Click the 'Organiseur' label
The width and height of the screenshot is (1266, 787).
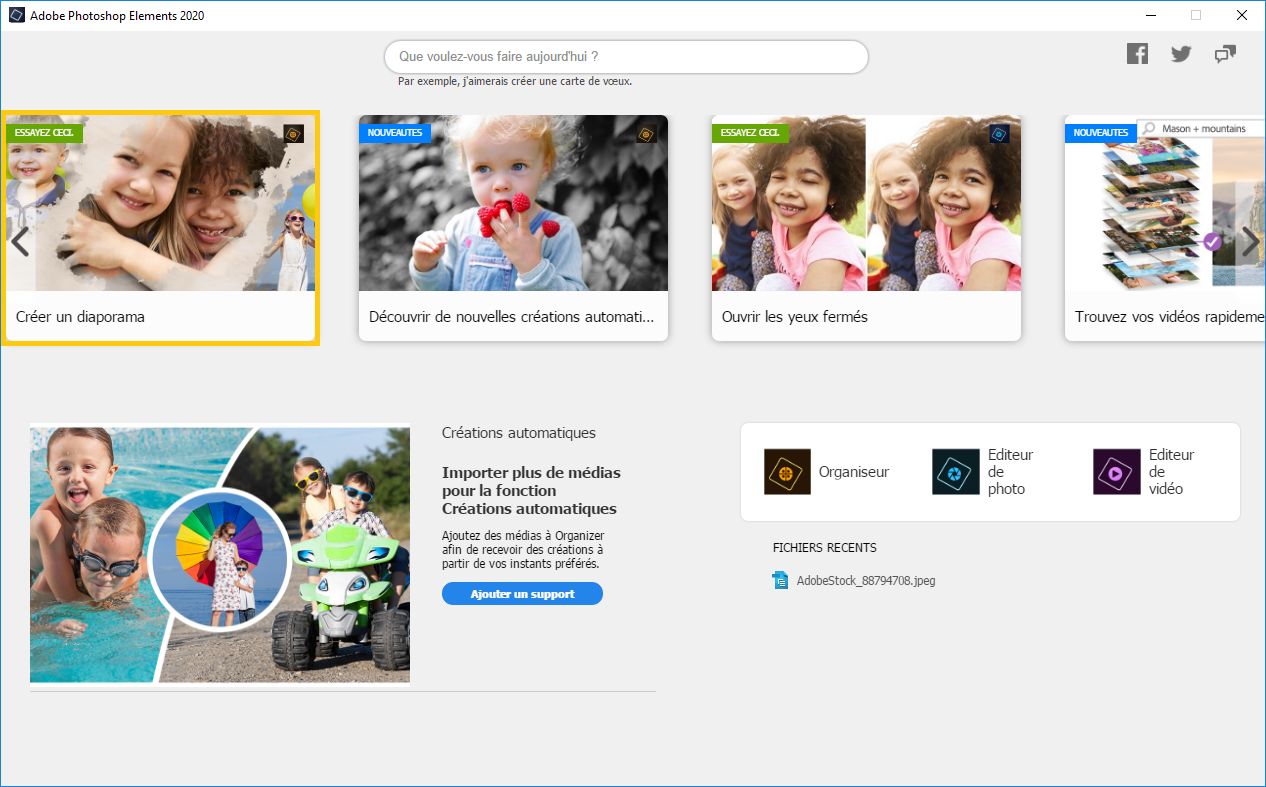[854, 472]
